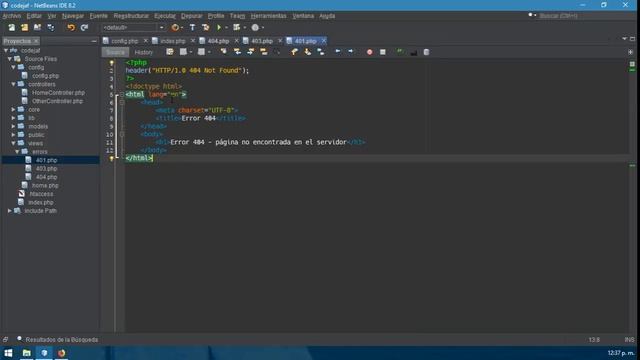This screenshot has height=360, width=640.
Task: Expand the models folder
Action: (13, 126)
